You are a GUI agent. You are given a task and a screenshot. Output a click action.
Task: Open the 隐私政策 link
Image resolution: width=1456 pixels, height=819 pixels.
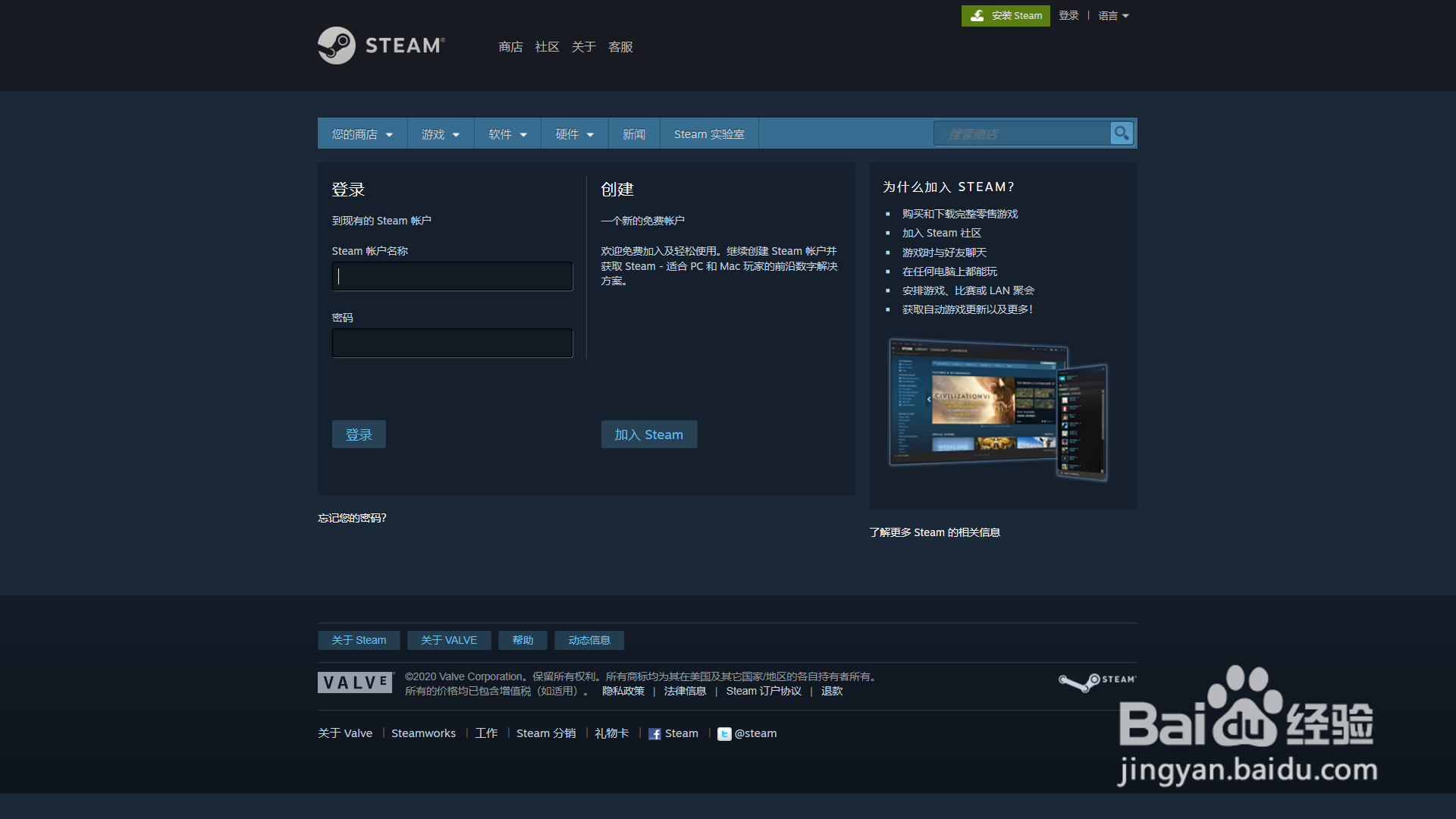tap(623, 691)
